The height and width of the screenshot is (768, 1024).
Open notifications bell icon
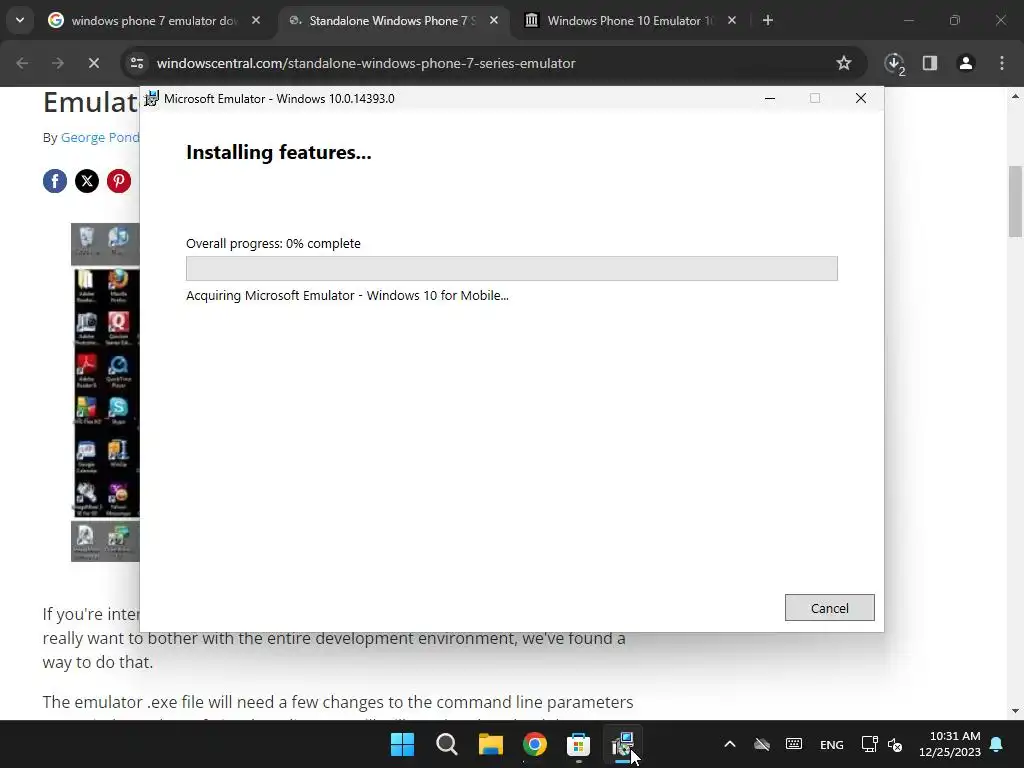(x=997, y=744)
